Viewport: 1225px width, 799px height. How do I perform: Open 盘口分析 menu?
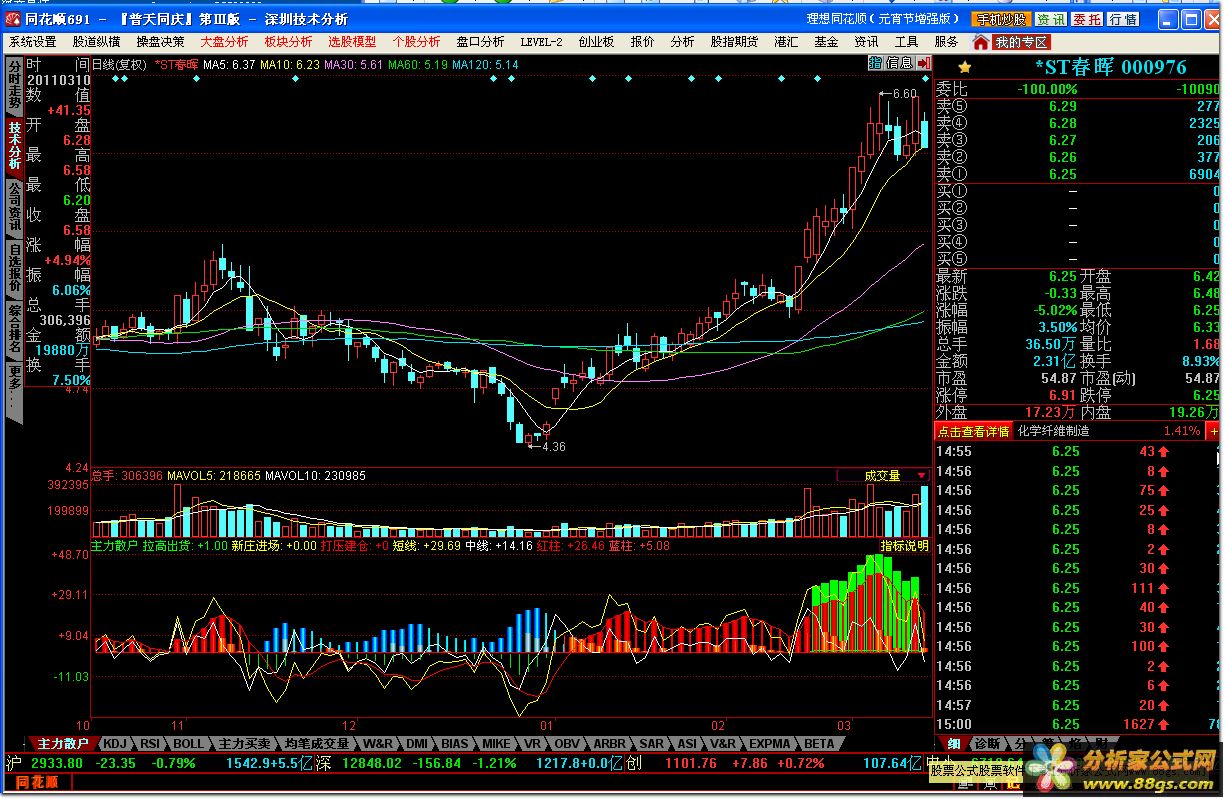point(480,42)
